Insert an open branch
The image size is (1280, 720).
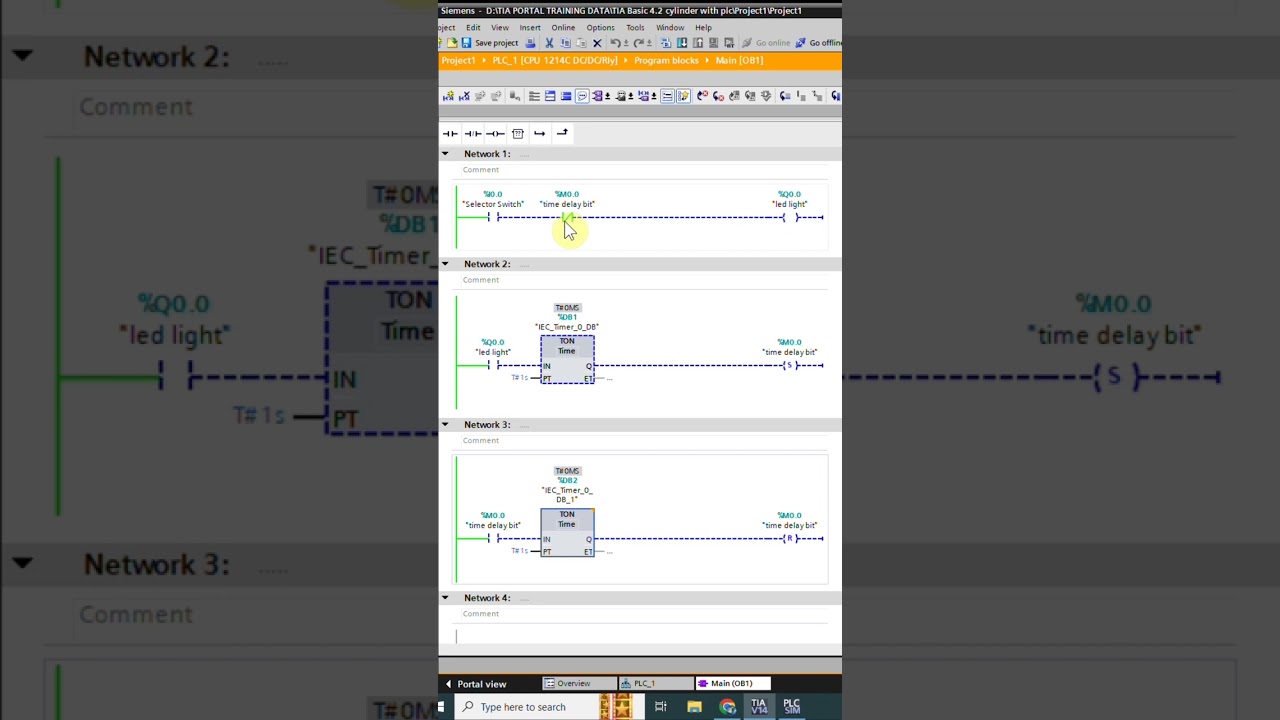coord(540,133)
